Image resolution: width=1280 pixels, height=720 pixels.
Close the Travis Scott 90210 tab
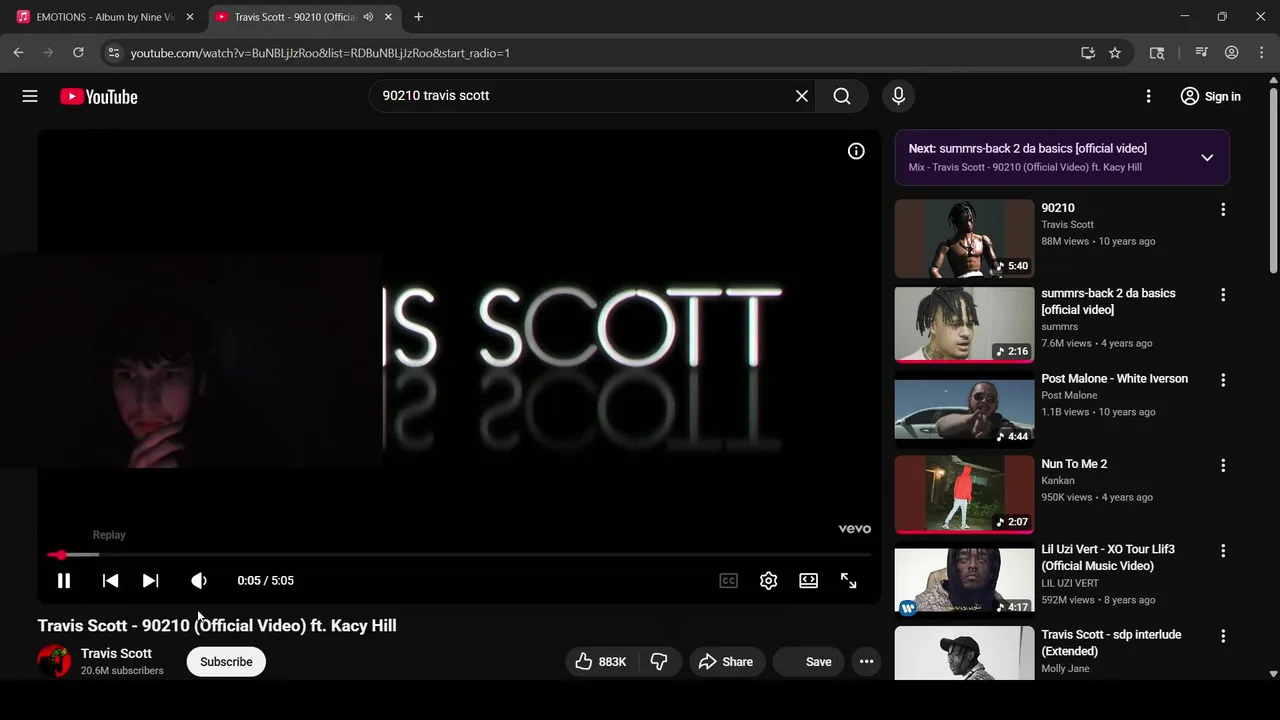click(388, 17)
